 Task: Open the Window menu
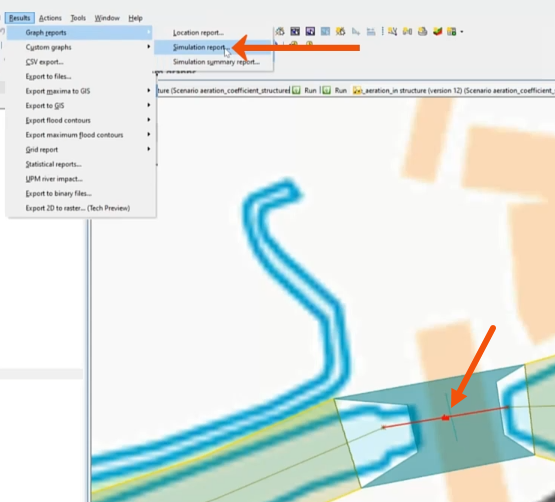107,18
